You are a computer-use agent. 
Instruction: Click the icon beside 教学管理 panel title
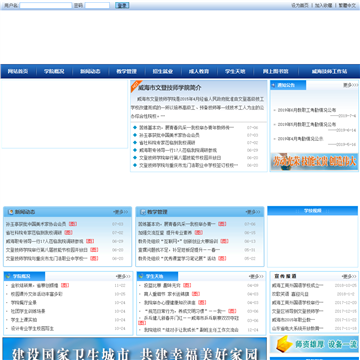pos(143,212)
